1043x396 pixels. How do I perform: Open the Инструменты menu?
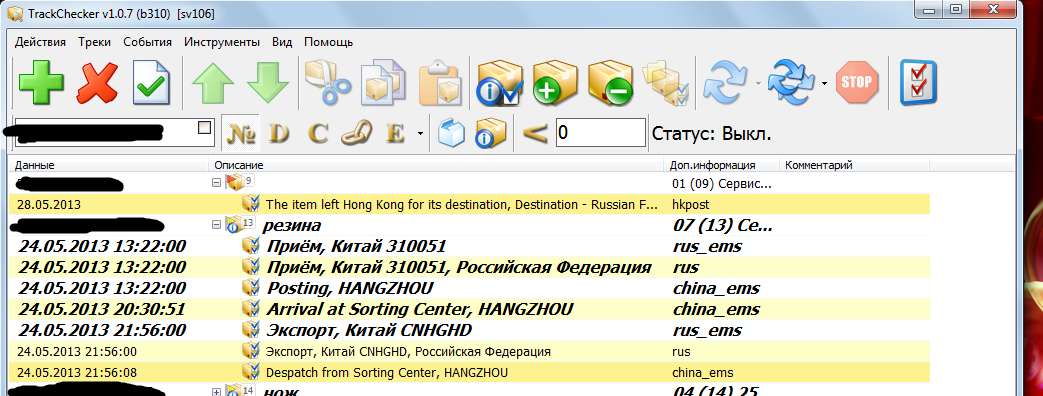(222, 42)
